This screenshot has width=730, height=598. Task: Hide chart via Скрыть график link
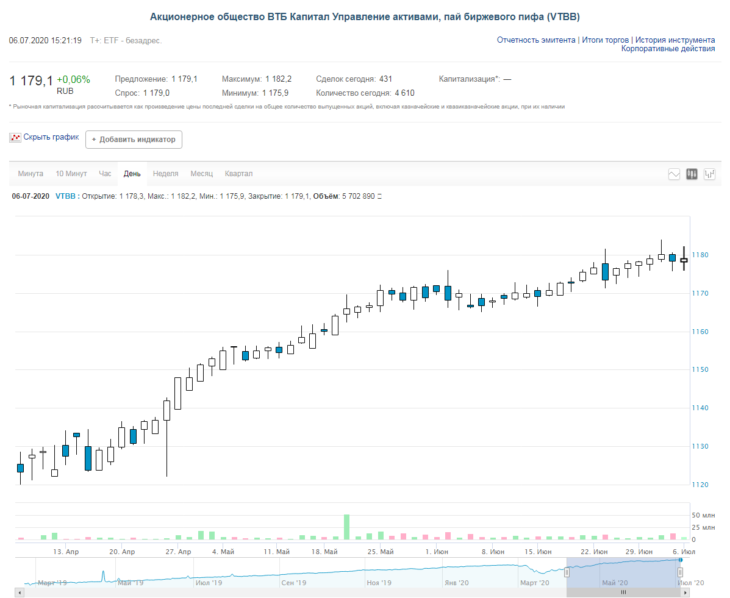tap(51, 137)
